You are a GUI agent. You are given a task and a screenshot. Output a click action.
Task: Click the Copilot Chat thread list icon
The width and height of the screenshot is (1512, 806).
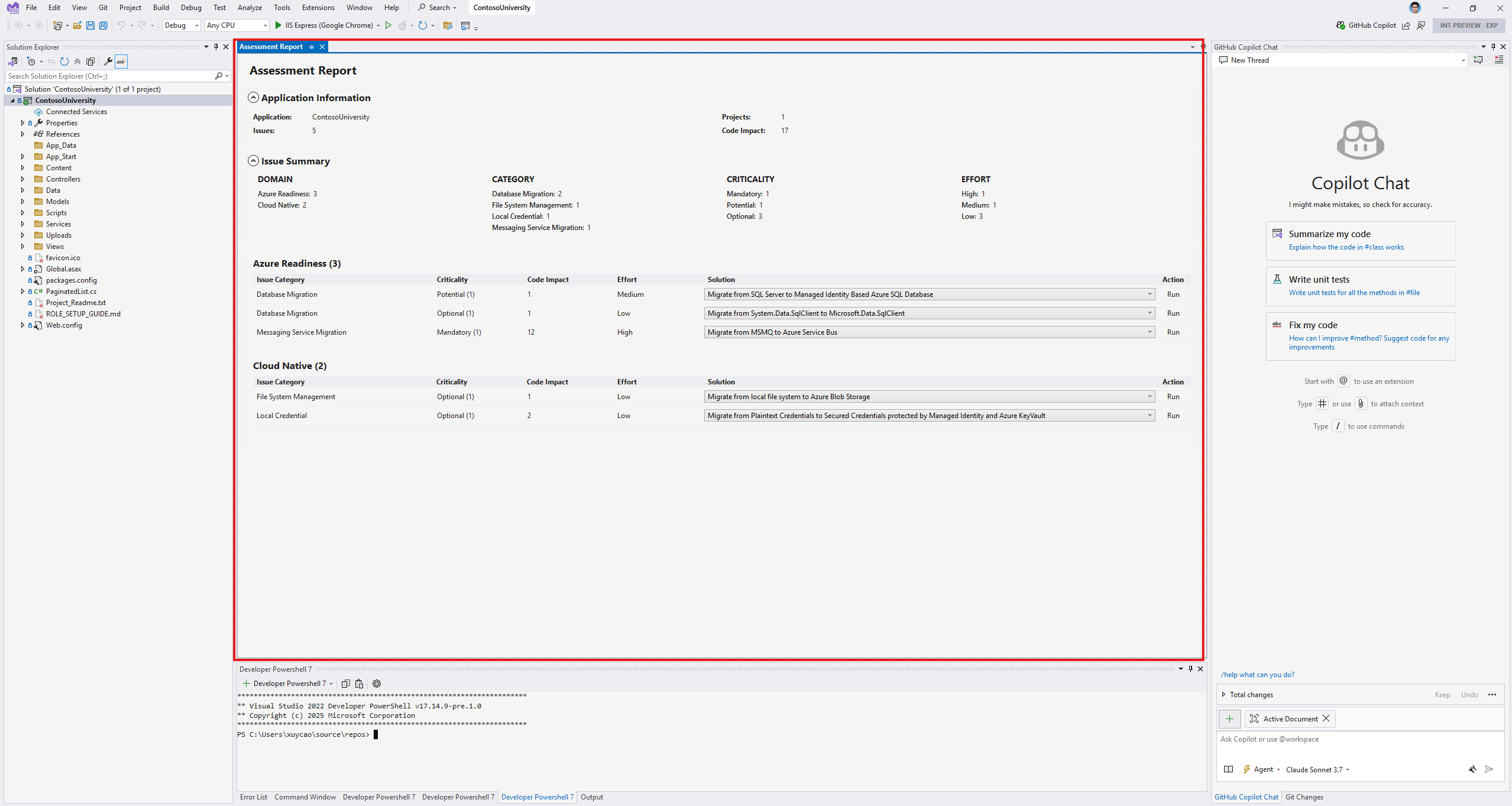pos(1498,60)
